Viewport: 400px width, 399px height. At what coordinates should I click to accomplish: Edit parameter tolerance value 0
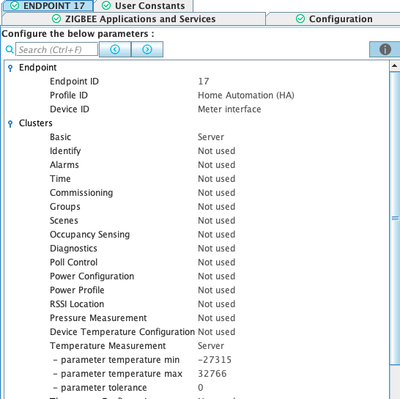tap(200, 388)
